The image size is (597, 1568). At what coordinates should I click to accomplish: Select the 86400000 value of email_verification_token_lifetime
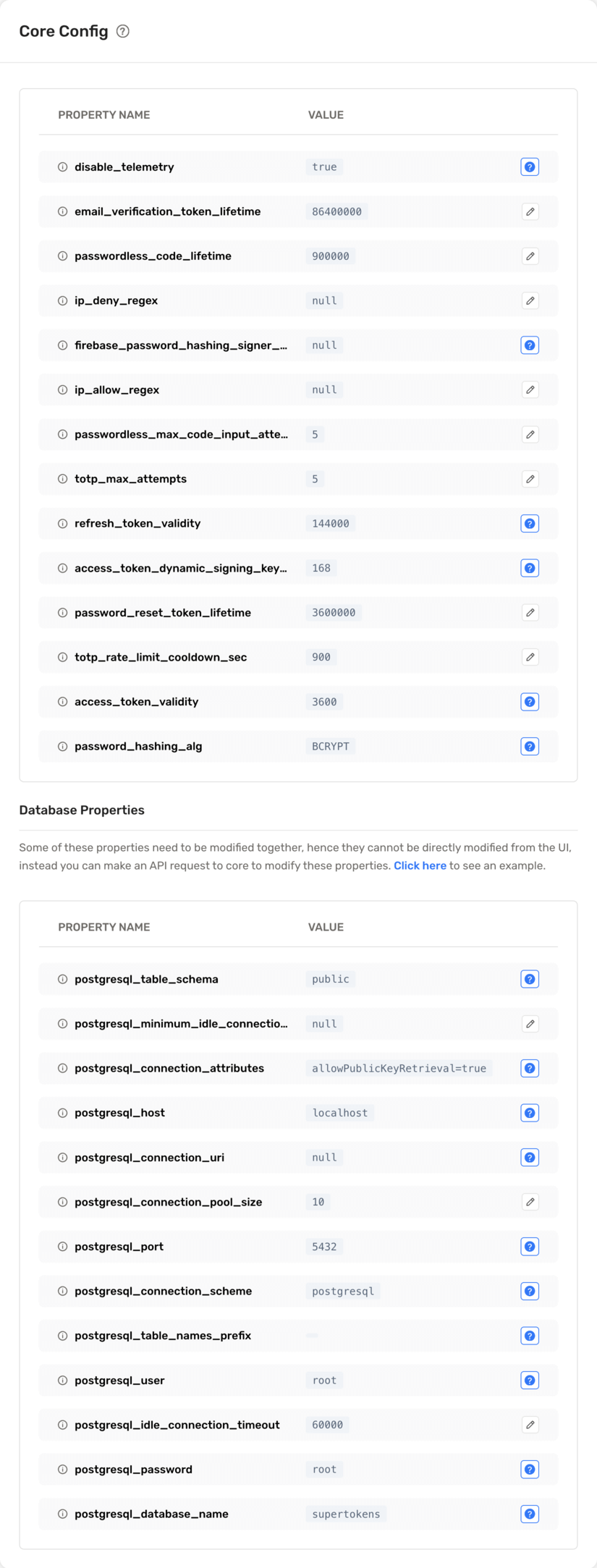point(336,211)
